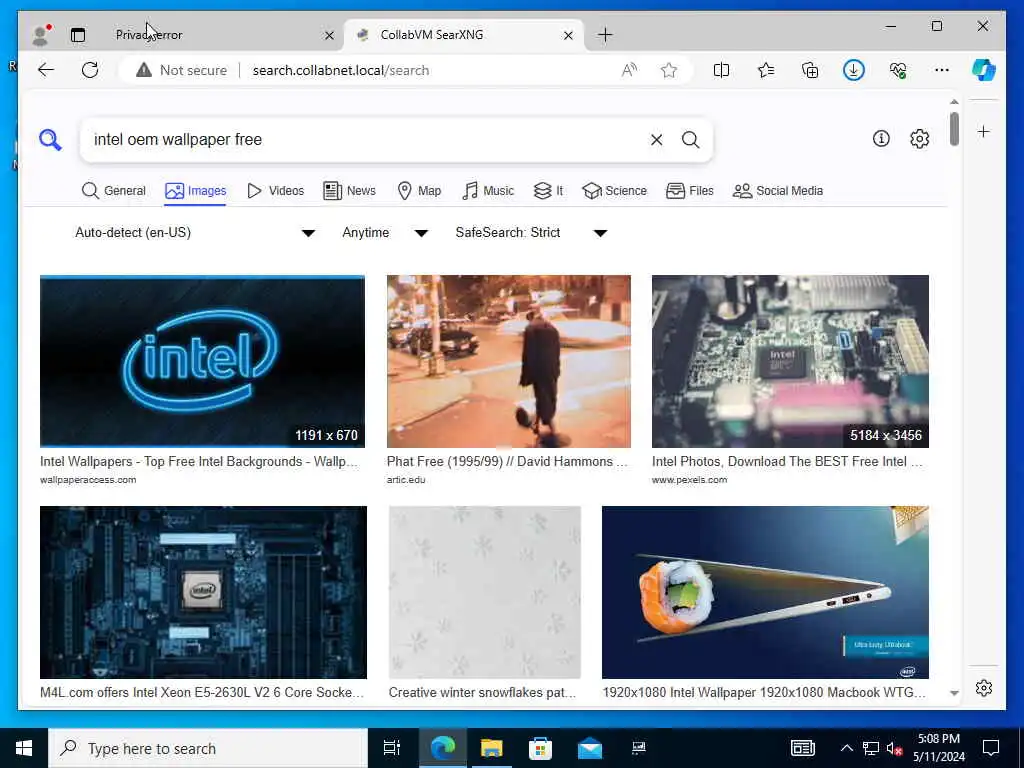Open Edge Settings and more menu
Screen dimensions: 1024x768
coord(942,70)
